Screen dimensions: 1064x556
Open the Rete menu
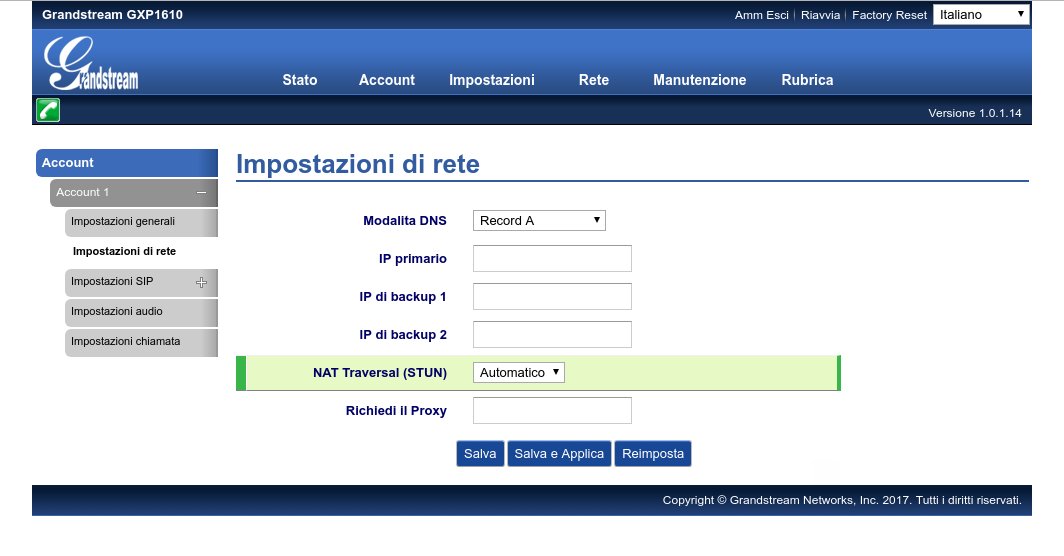click(594, 80)
